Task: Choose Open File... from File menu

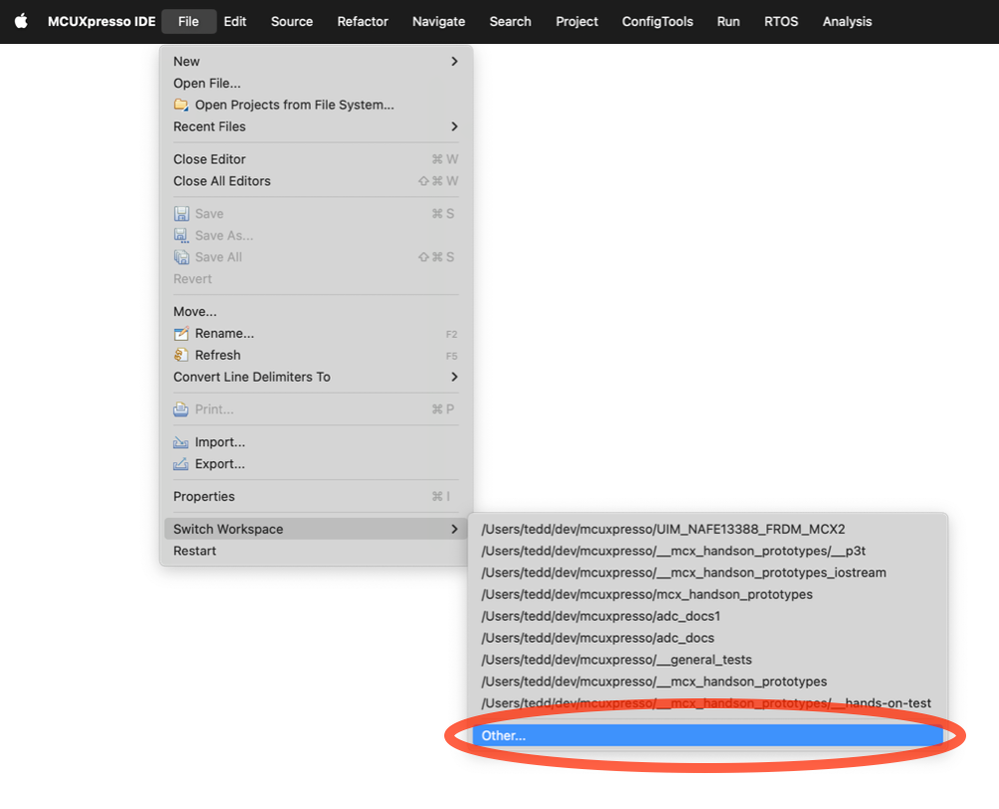Action: [x=315, y=83]
